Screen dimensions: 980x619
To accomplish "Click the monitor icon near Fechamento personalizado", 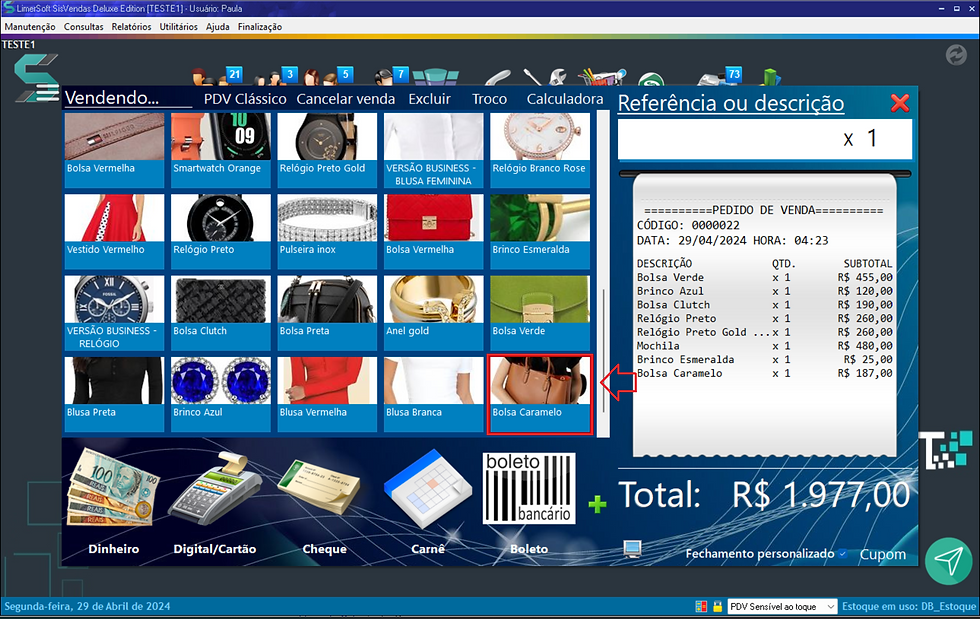I will tap(631, 548).
